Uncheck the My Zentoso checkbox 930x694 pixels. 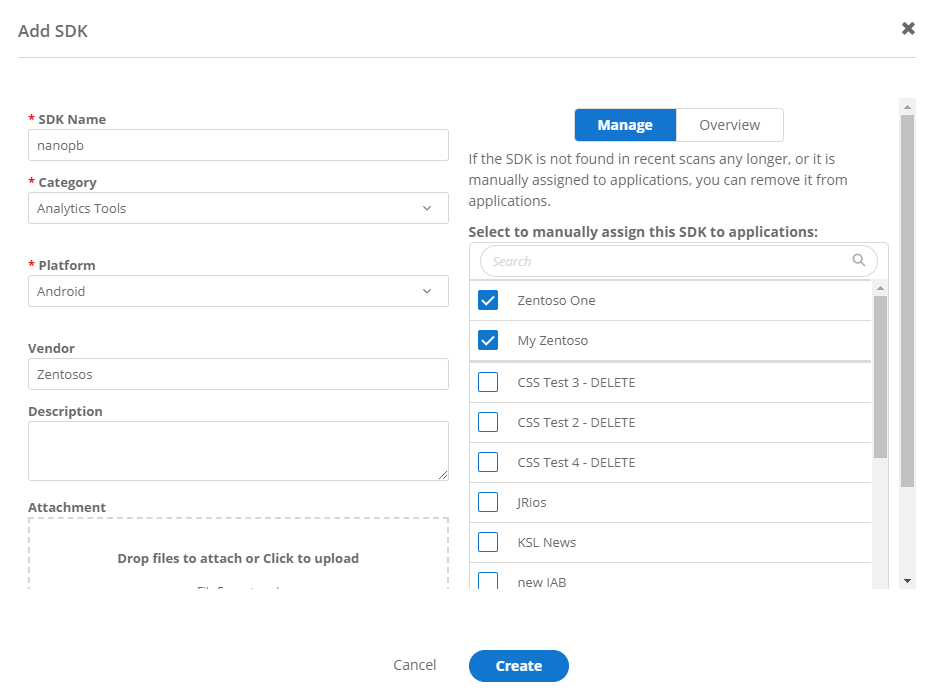click(488, 341)
